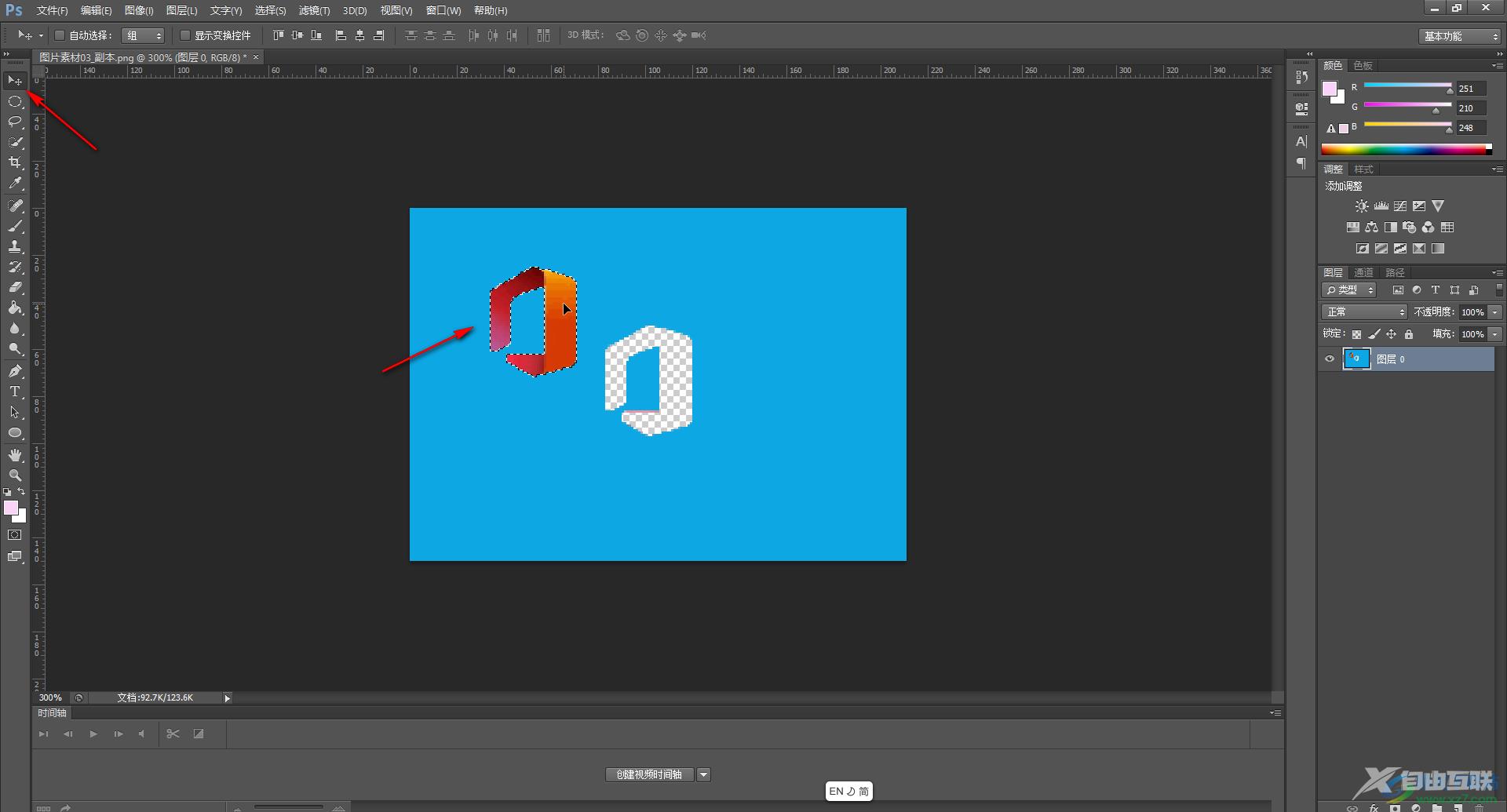Expand the 创建视频时间轴 dropdown arrow

point(704,775)
